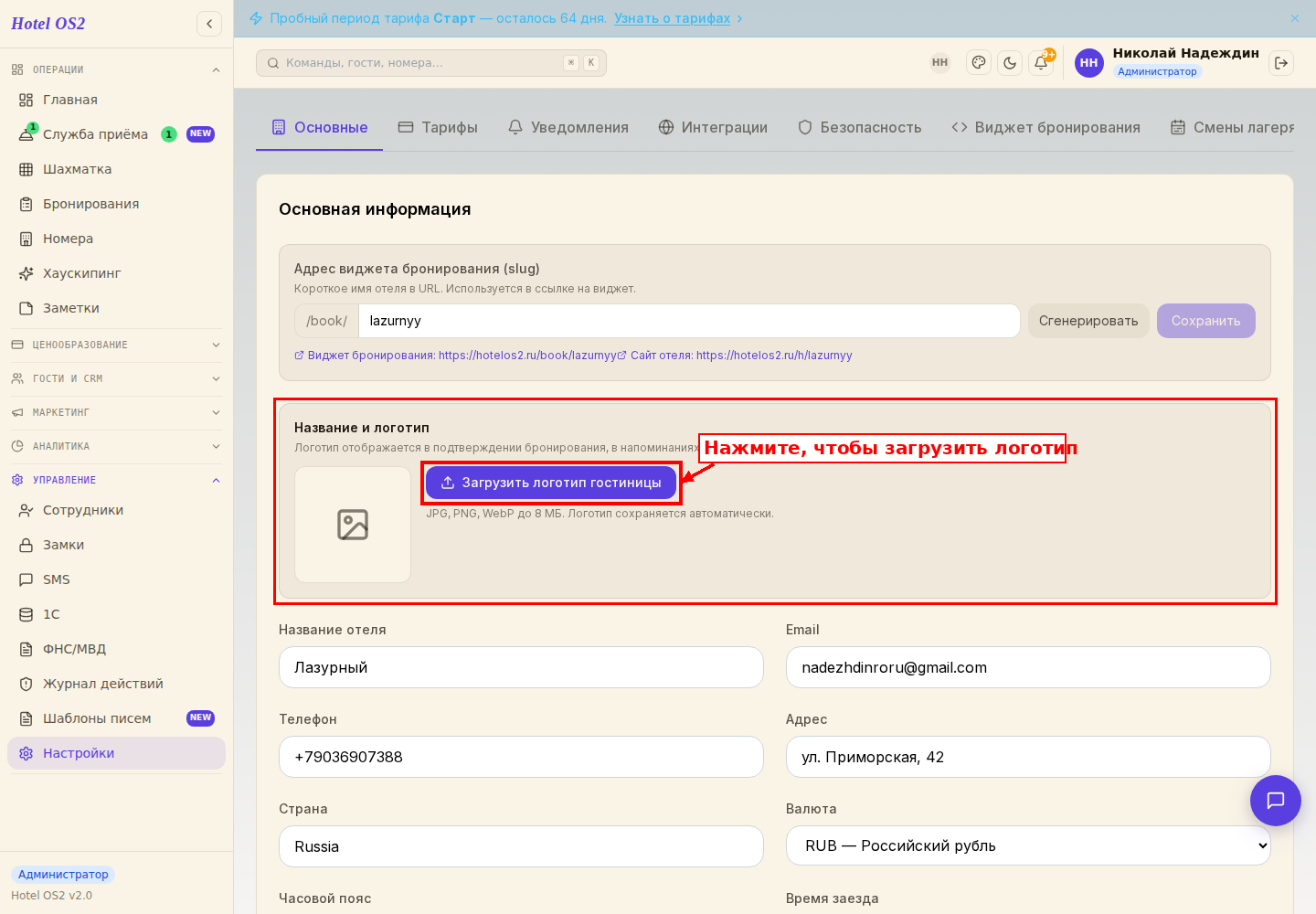The width and height of the screenshot is (1316, 914).
Task: Click the Страна input field
Action: tap(521, 846)
